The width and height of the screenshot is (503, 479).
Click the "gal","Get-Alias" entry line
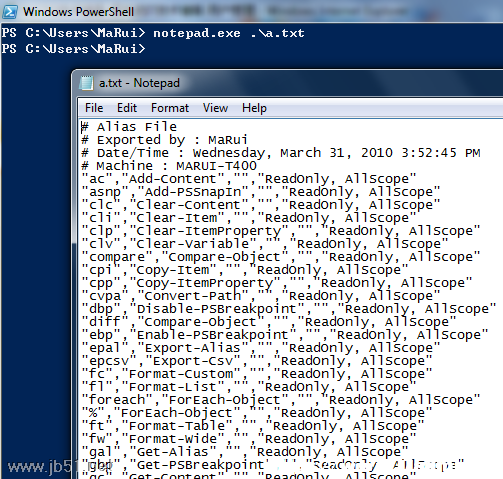(x=245, y=452)
